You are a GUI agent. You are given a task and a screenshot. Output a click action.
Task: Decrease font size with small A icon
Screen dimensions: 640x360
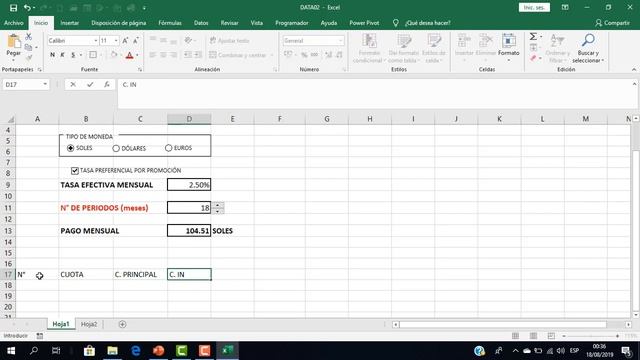click(x=136, y=40)
